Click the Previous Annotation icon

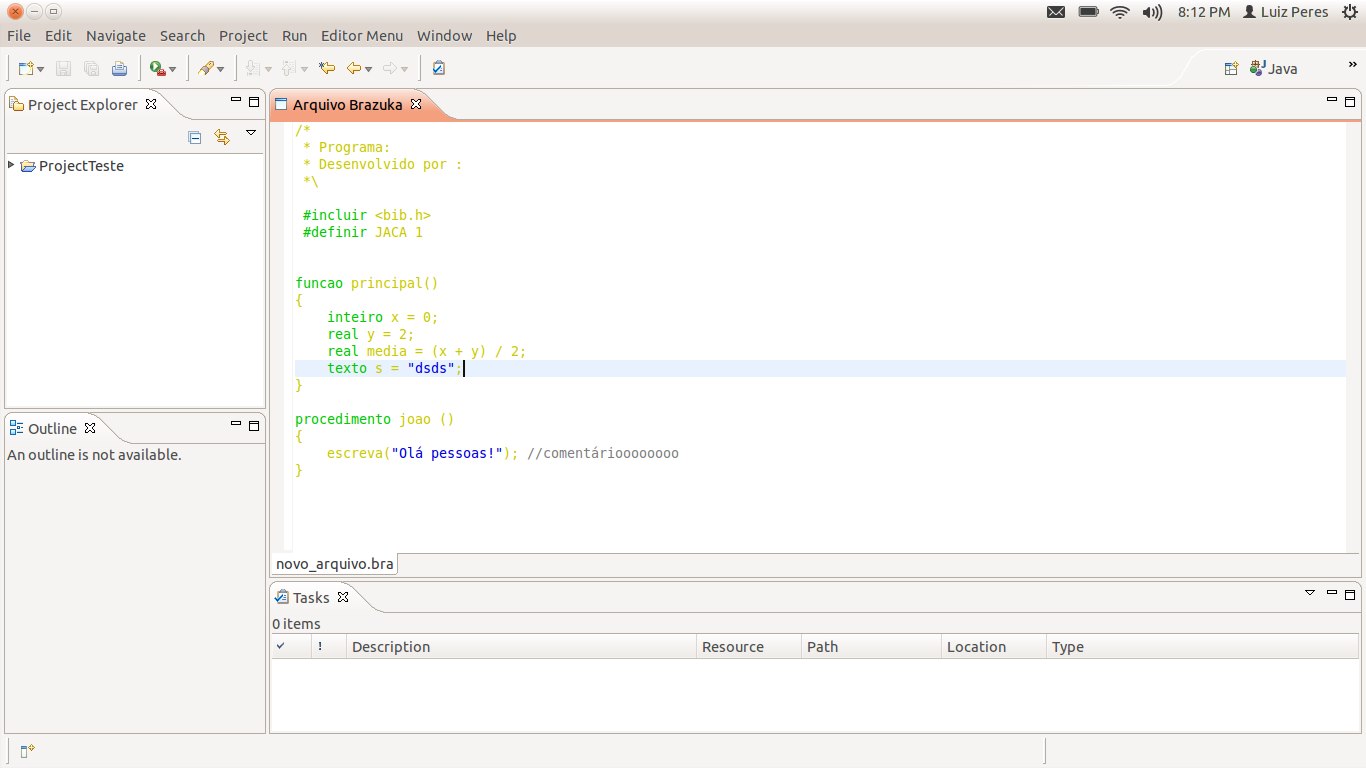289,69
